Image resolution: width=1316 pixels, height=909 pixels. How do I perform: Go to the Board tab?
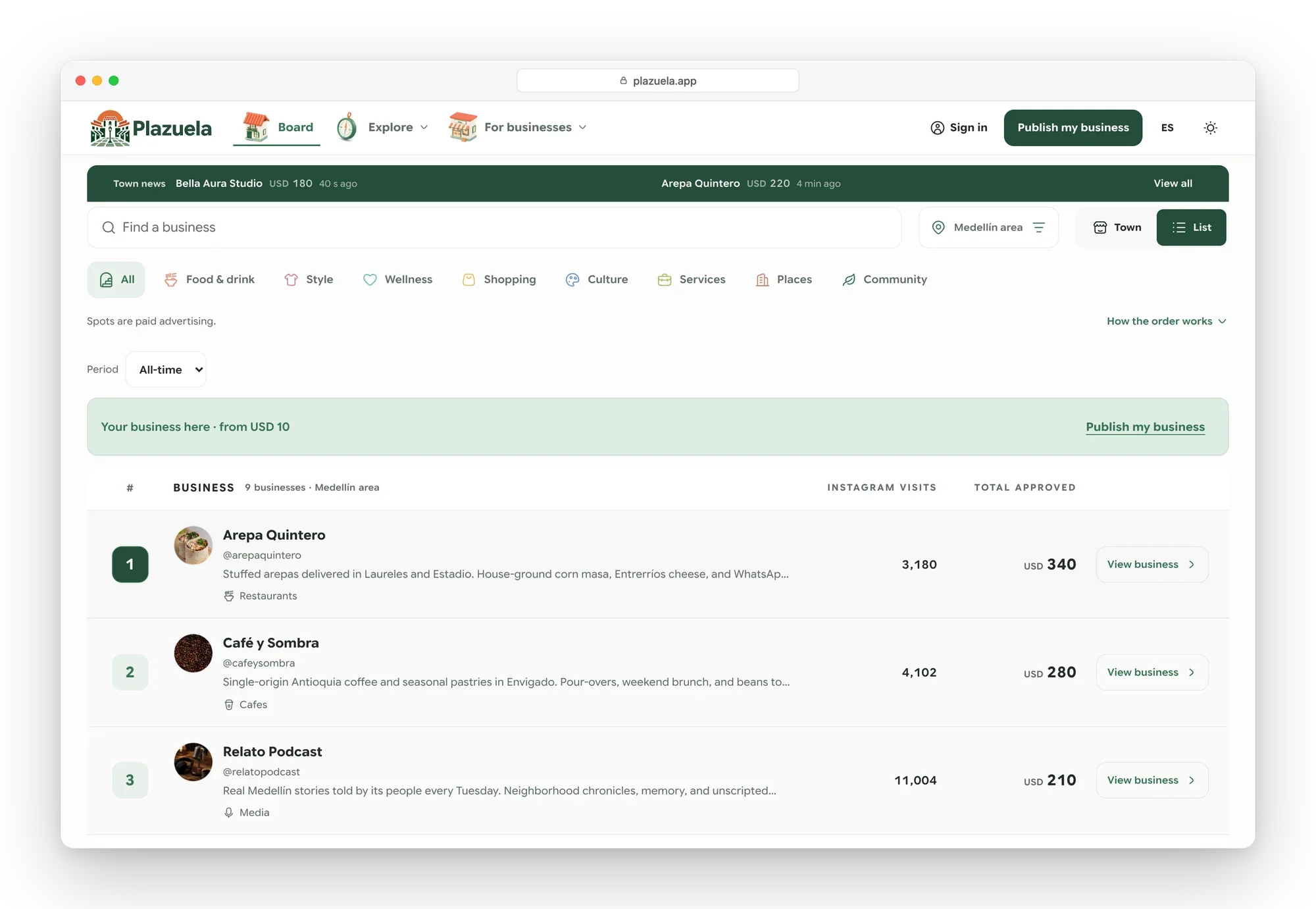[x=277, y=128]
